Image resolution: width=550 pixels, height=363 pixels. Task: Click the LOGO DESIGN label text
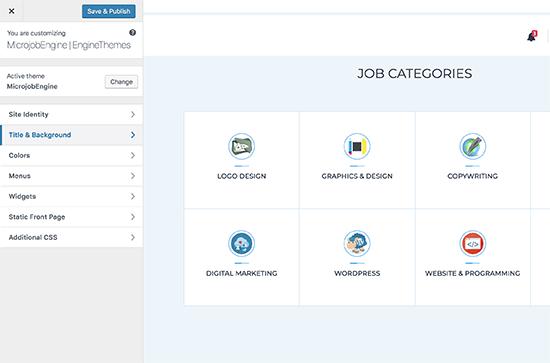[242, 176]
